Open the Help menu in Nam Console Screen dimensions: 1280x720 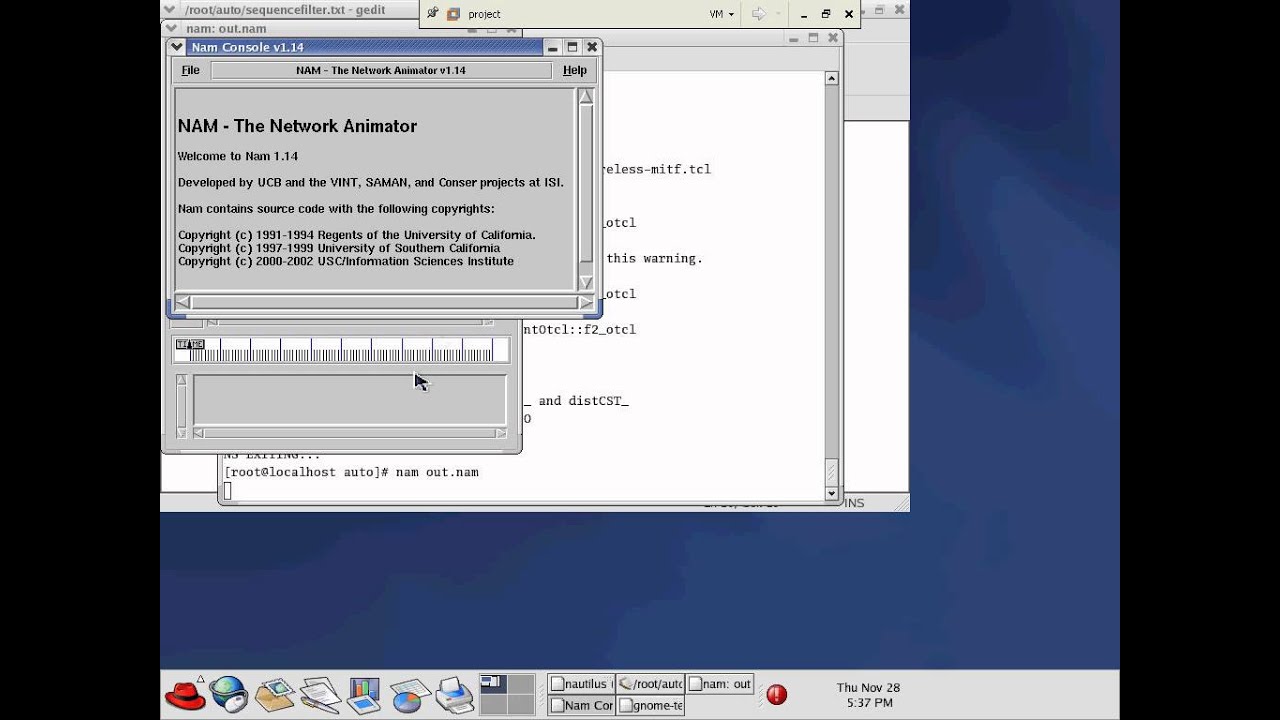tap(575, 70)
